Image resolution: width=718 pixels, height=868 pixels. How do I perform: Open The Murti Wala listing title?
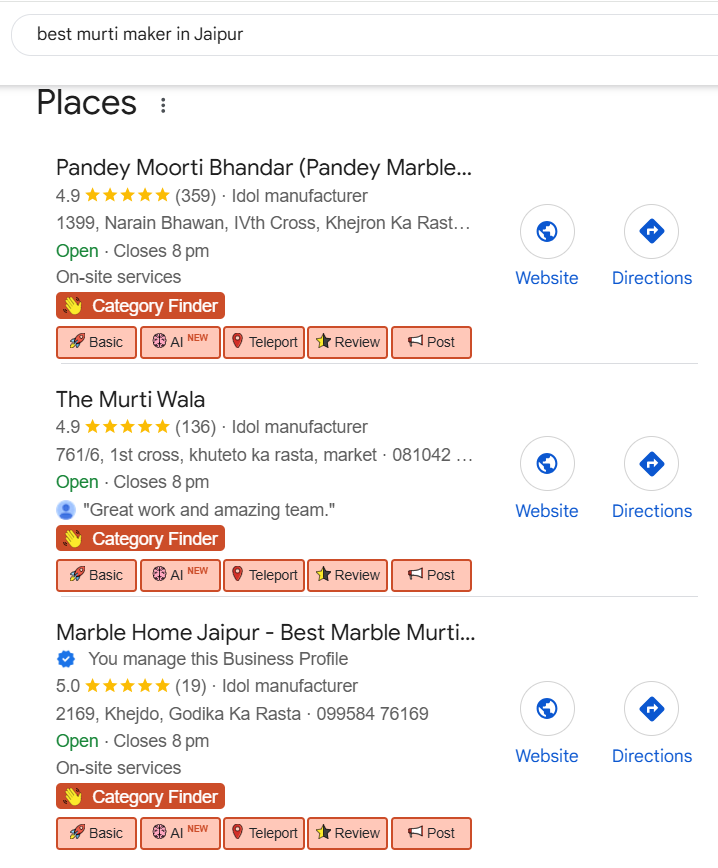click(x=131, y=400)
